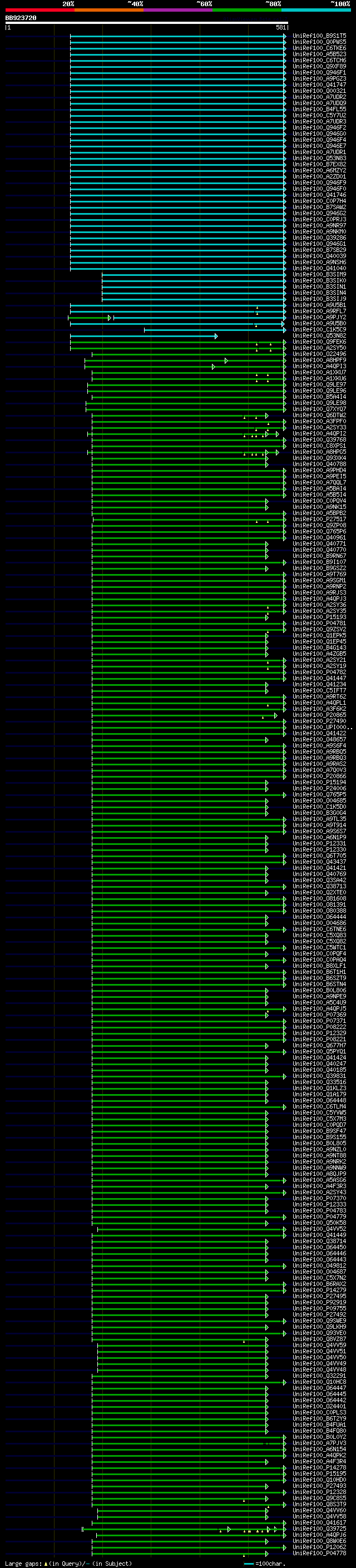Click hit UniRef100_Q9LE97
The width and height of the screenshot is (356, 1568).
pos(319,384)
